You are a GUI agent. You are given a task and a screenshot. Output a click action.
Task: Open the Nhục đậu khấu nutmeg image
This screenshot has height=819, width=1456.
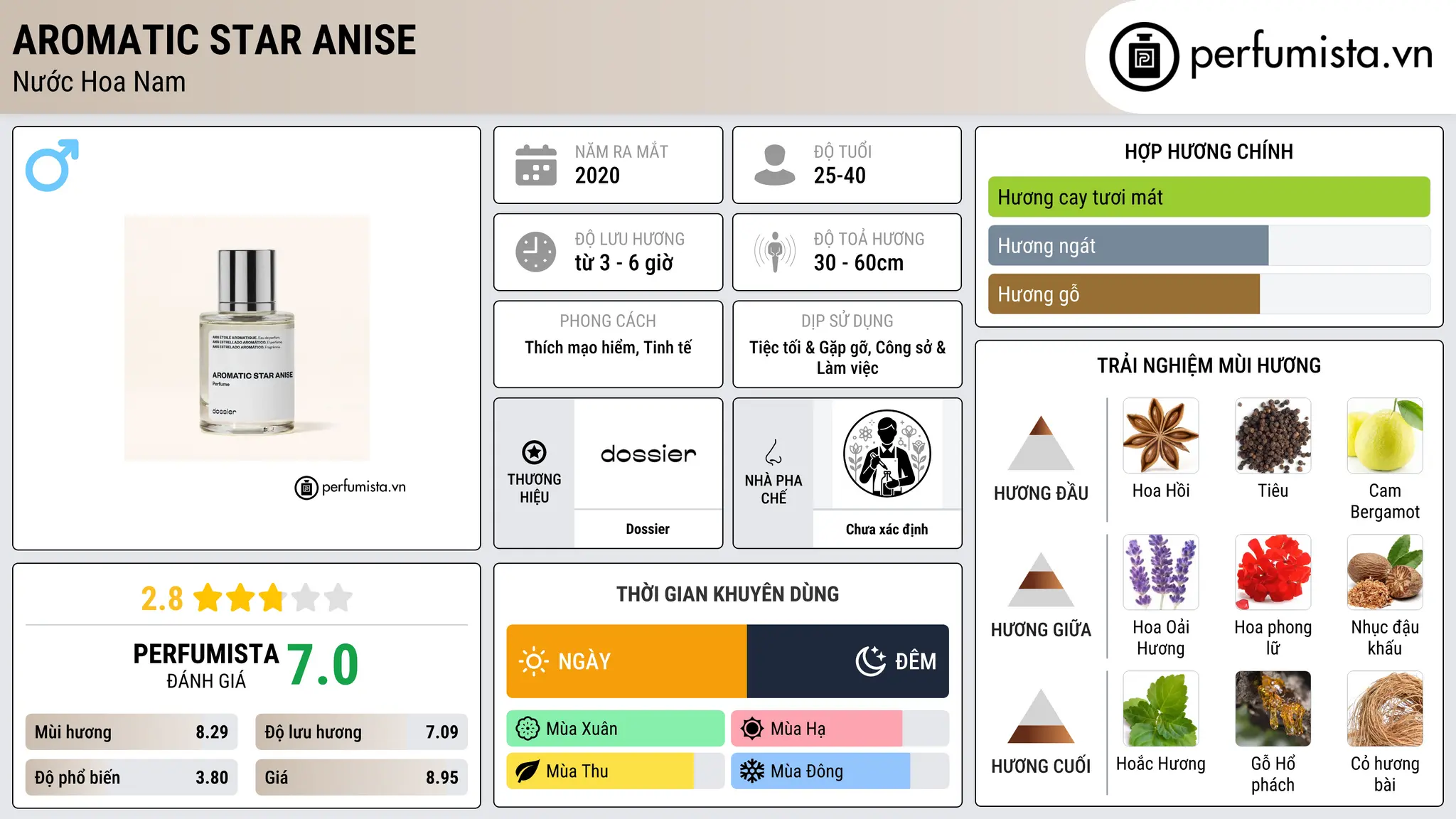click(1385, 572)
